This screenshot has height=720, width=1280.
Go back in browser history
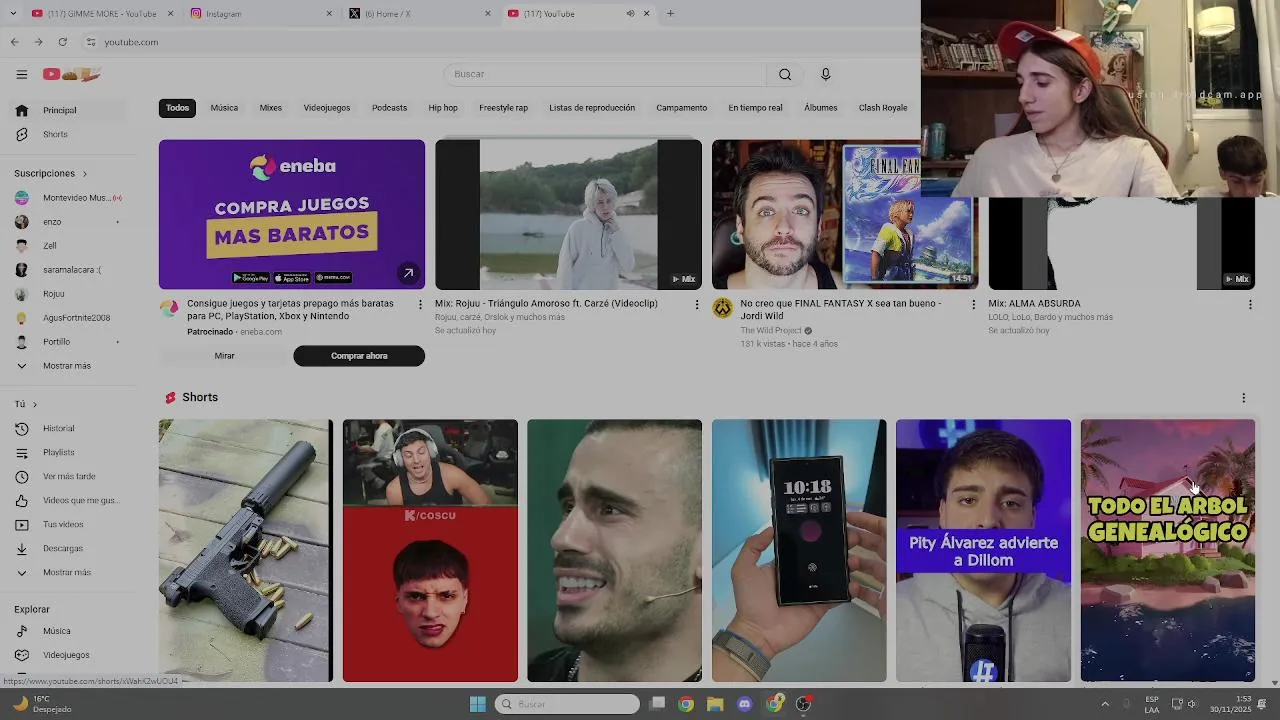14,42
